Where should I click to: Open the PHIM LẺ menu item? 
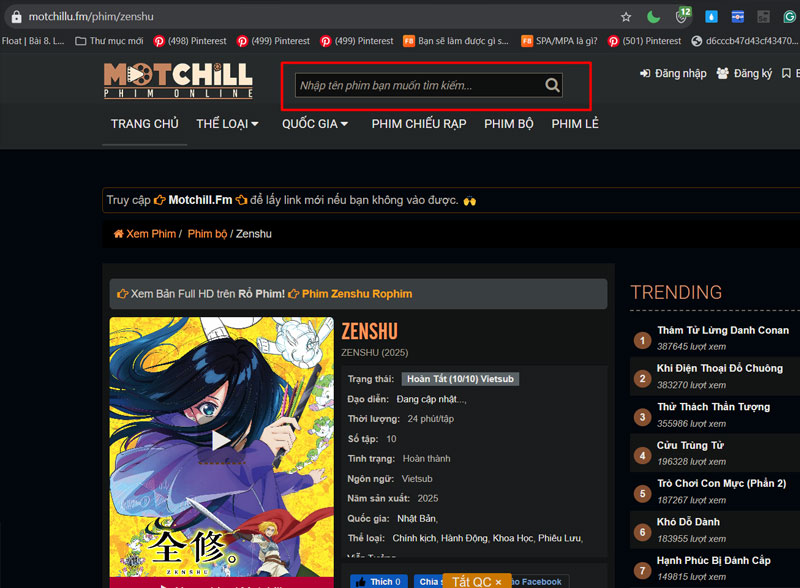click(575, 124)
